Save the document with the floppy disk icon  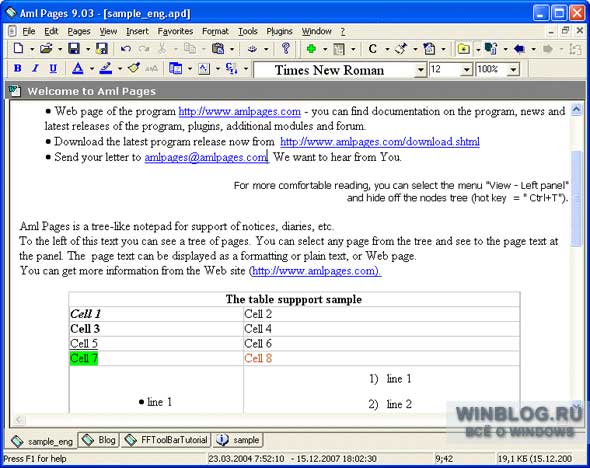pos(74,49)
